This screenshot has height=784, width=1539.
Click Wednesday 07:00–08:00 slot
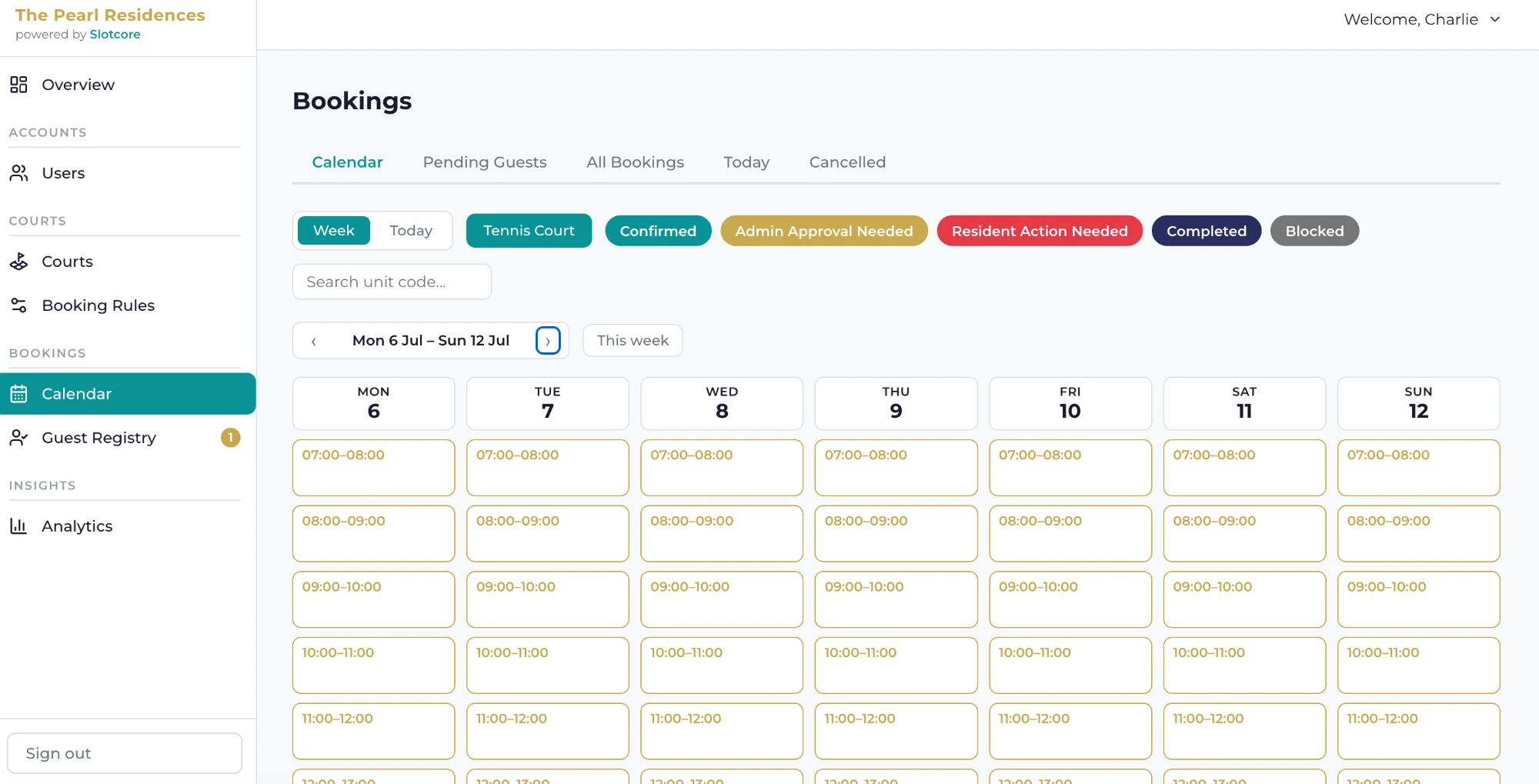coord(722,468)
